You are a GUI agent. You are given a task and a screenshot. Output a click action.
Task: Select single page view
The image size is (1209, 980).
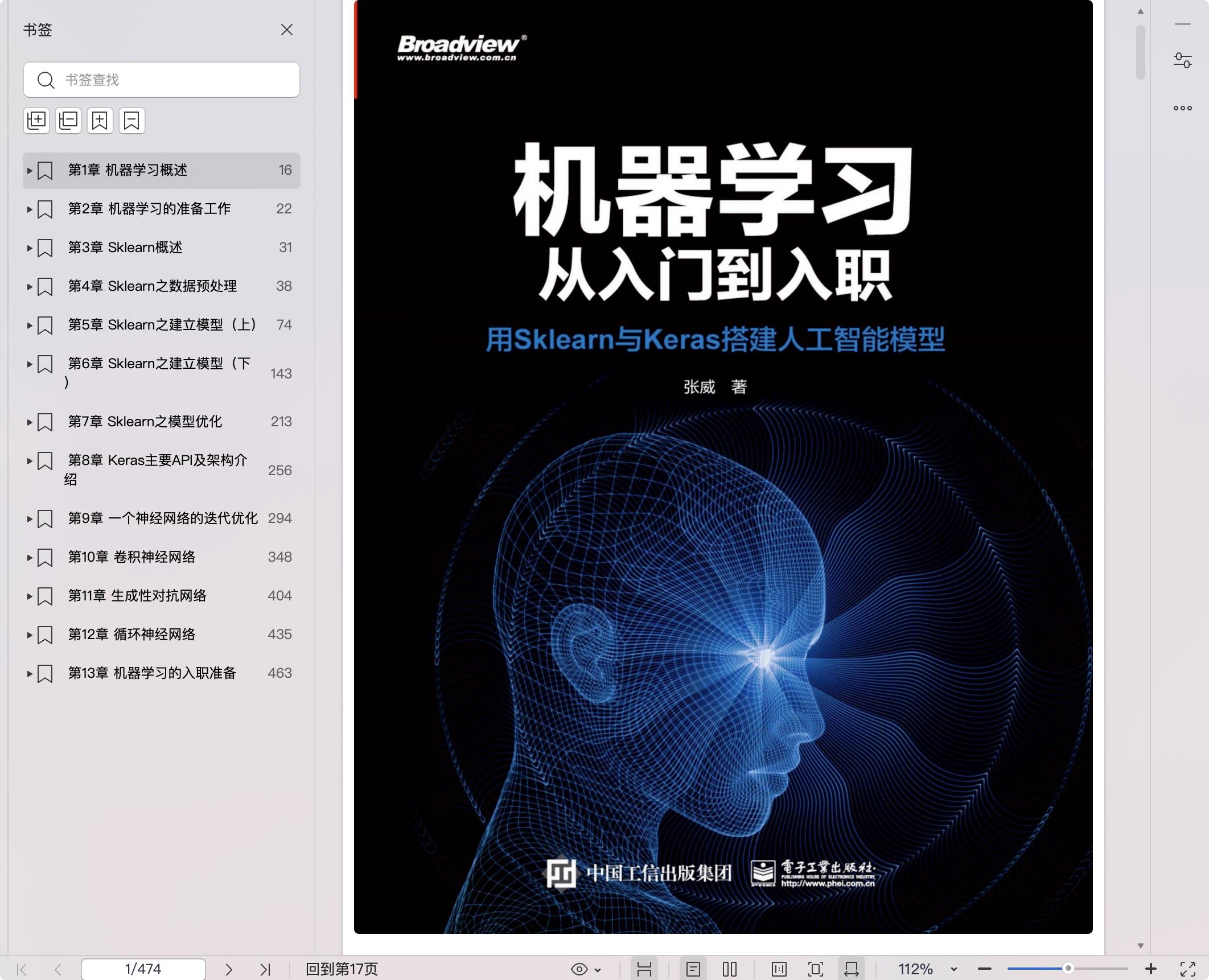[693, 969]
